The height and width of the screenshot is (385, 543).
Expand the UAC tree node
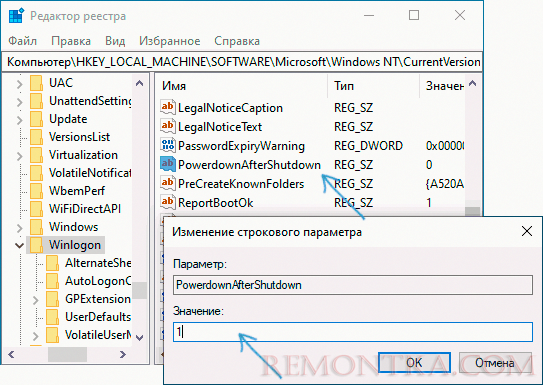click(20, 84)
